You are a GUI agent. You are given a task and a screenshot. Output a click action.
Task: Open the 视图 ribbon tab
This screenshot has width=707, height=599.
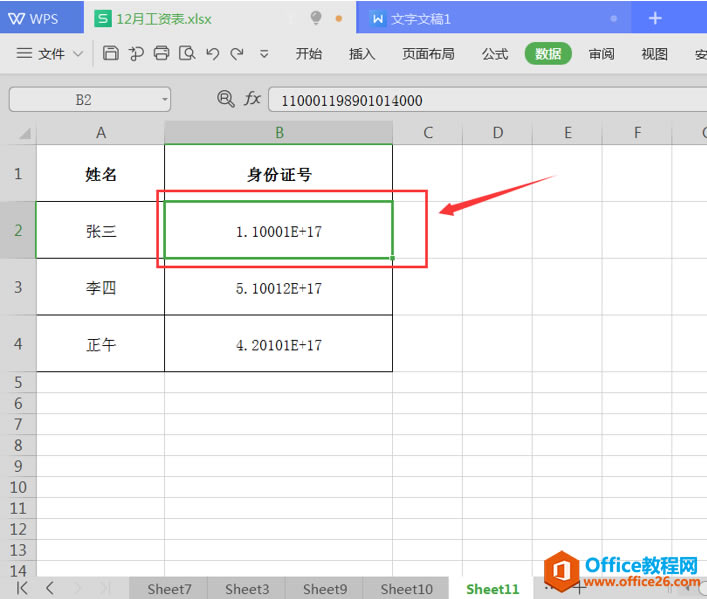pyautogui.click(x=654, y=54)
